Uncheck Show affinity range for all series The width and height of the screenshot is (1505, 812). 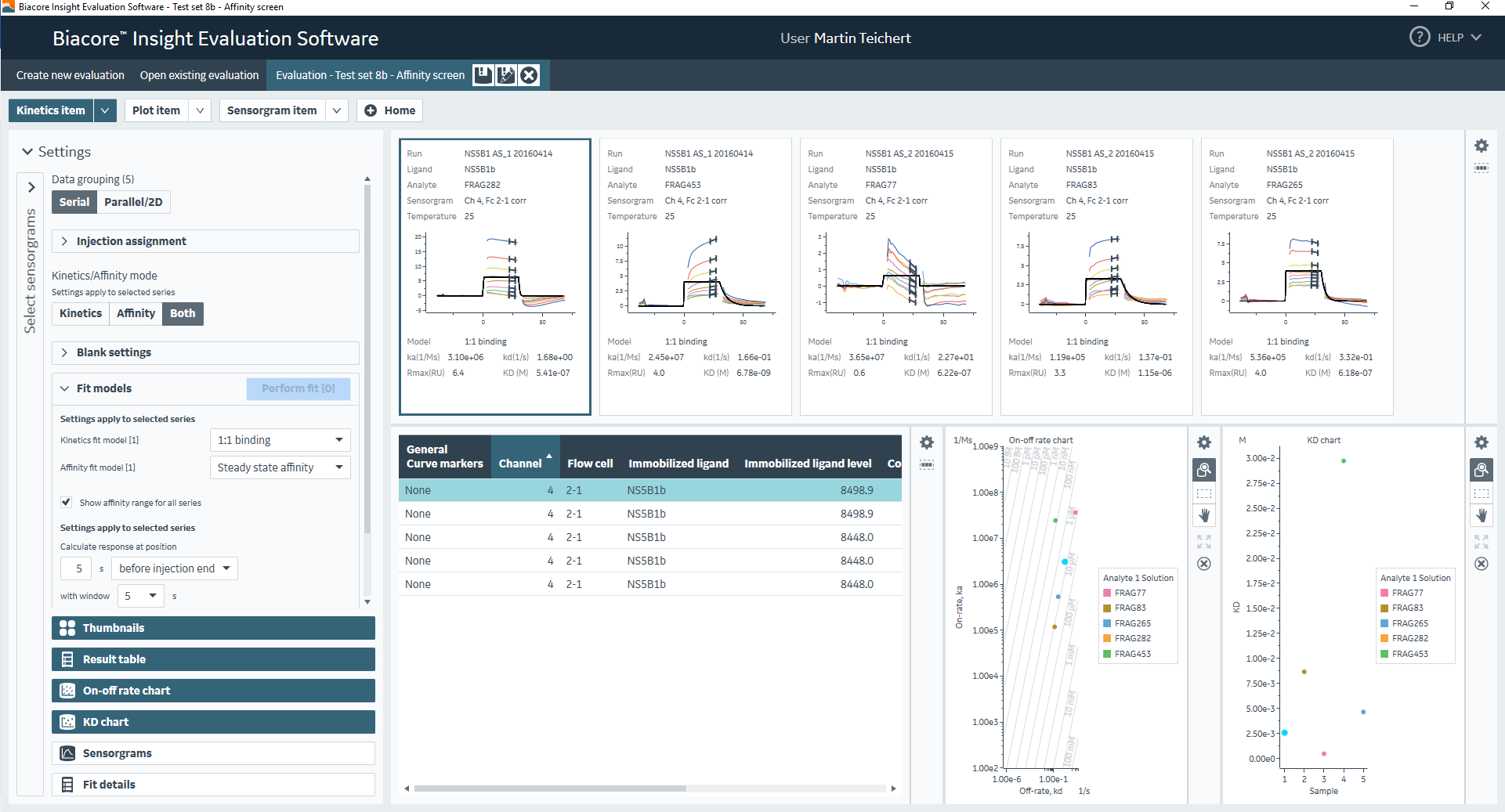[x=67, y=503]
